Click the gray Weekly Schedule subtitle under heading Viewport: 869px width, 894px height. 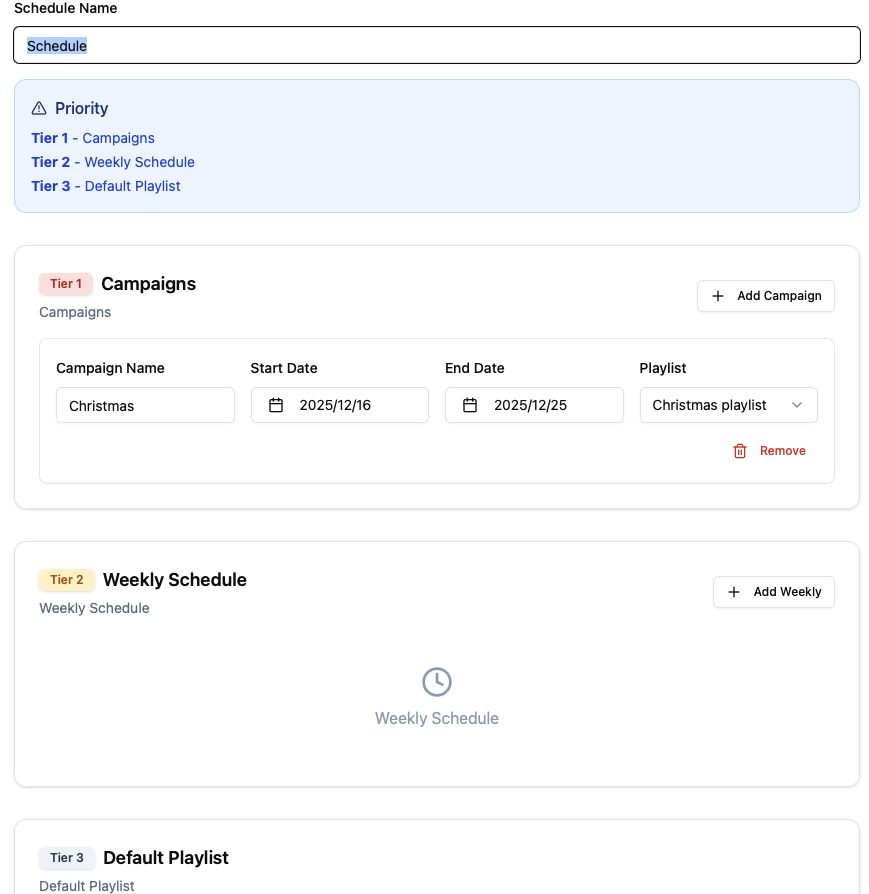94,608
